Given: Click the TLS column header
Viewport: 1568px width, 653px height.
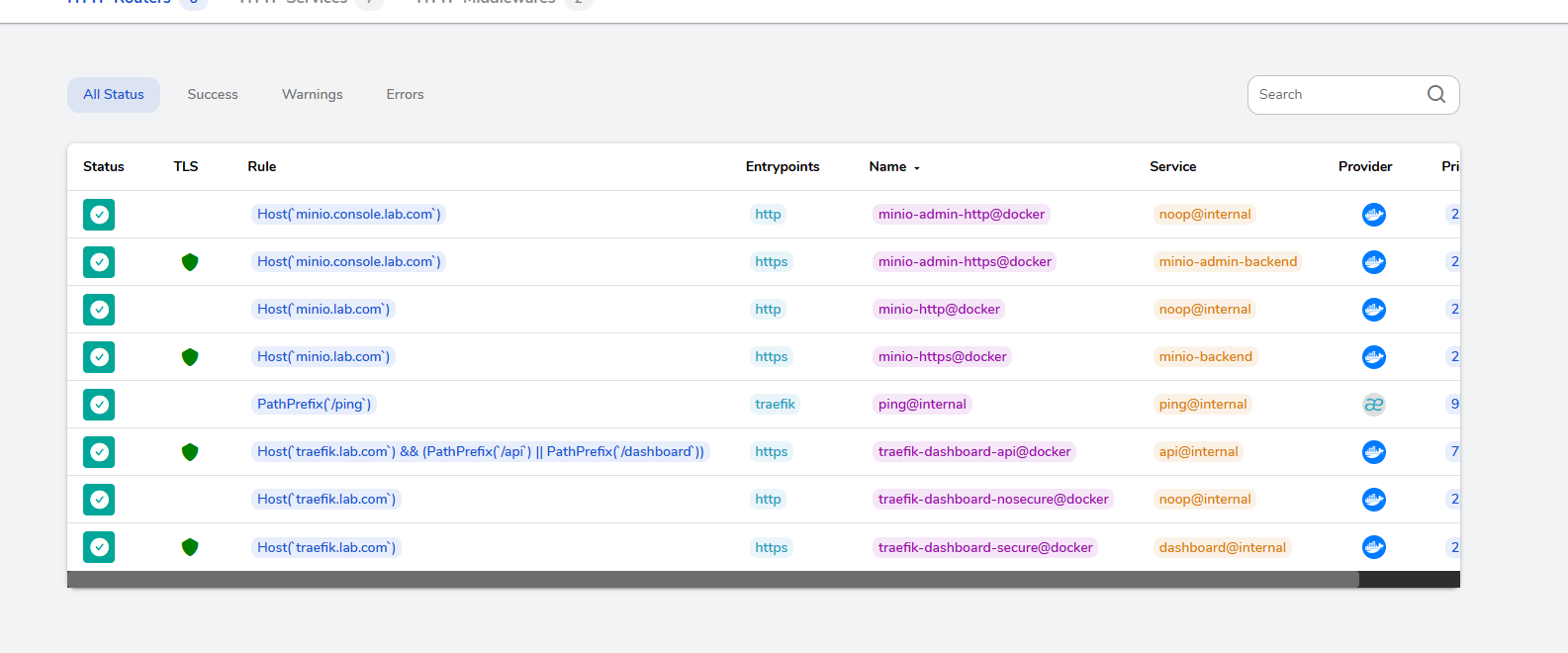Looking at the screenshot, I should 186,167.
